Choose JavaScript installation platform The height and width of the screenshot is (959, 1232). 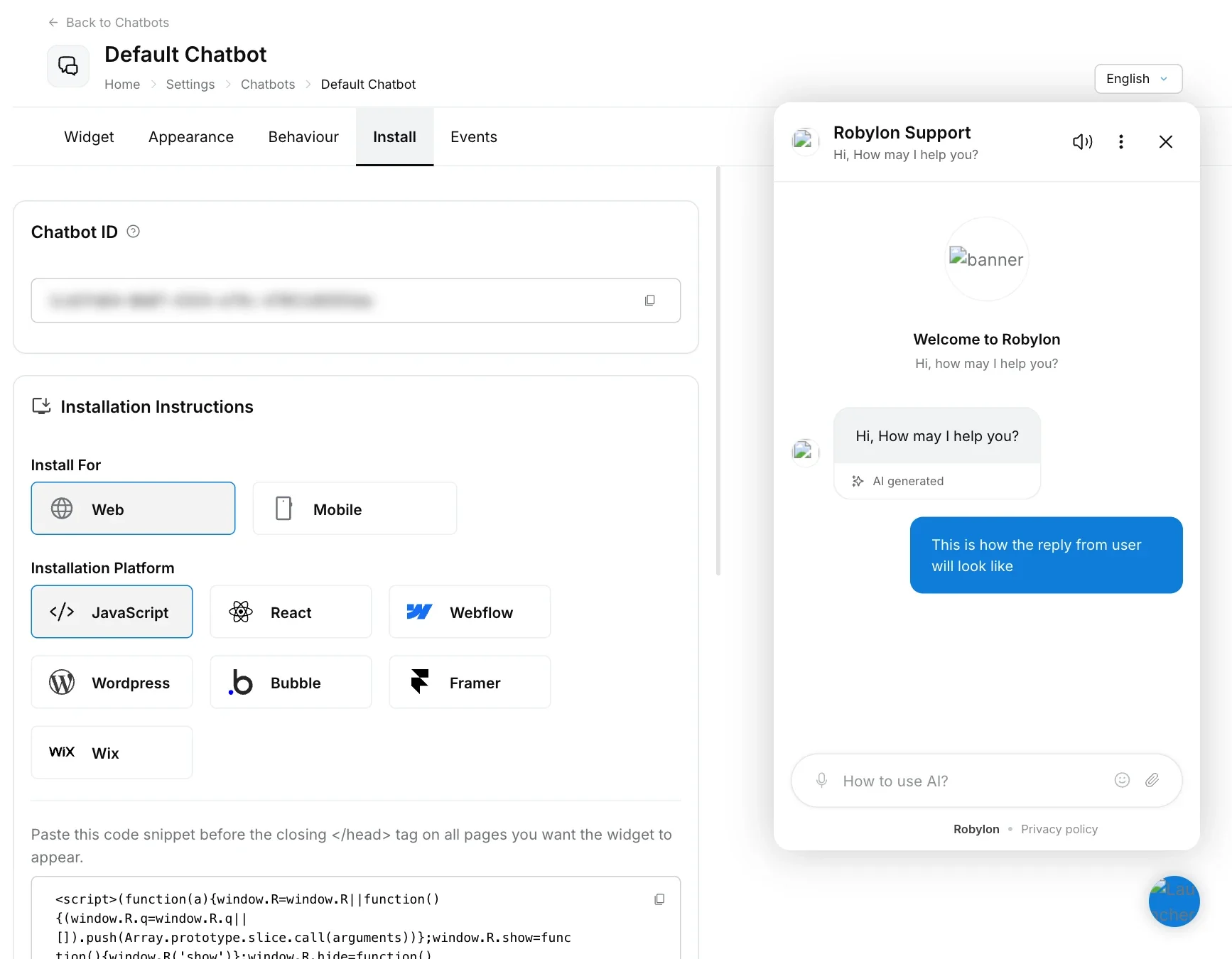click(112, 612)
